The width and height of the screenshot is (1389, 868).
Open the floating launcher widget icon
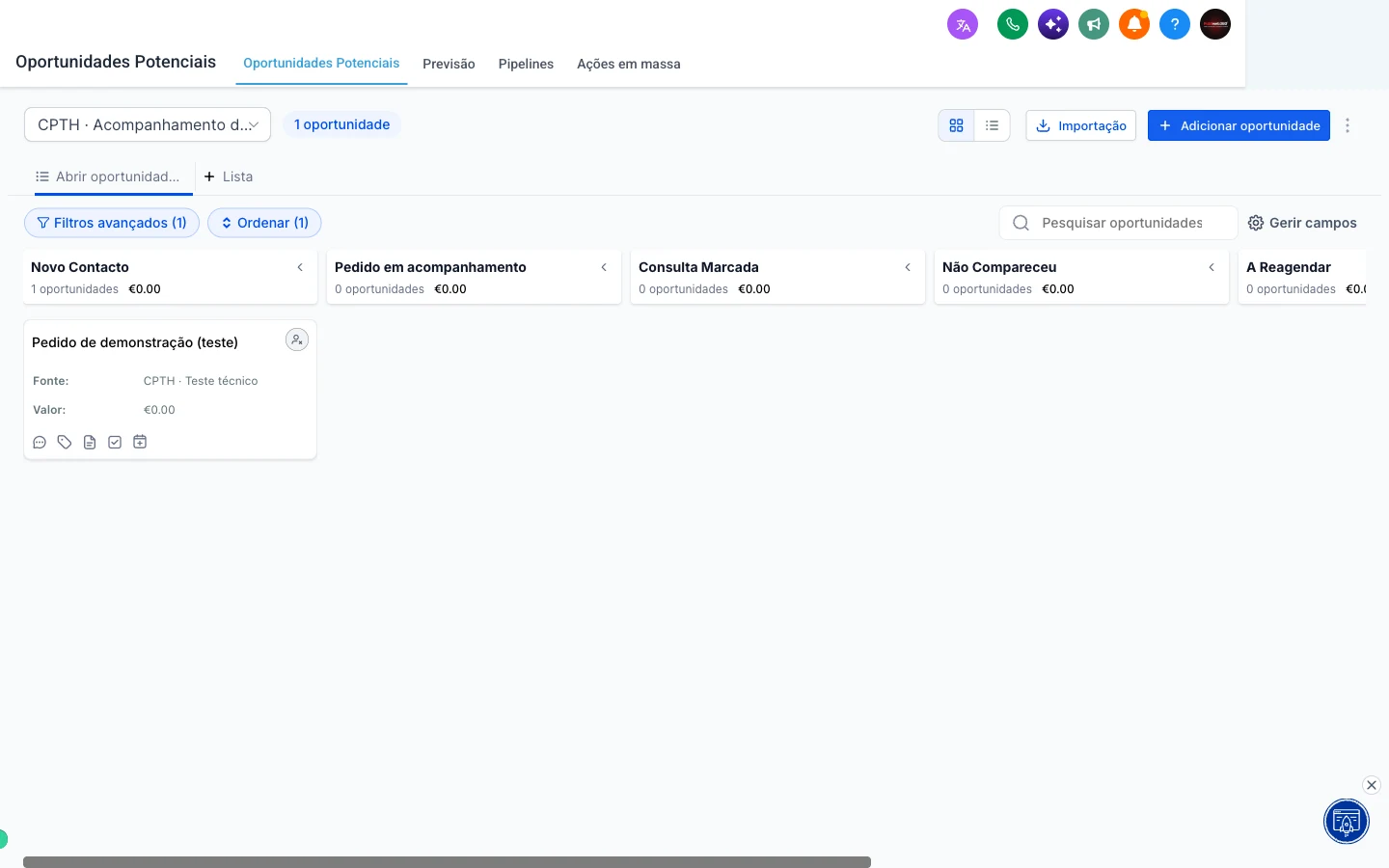coord(1347,822)
